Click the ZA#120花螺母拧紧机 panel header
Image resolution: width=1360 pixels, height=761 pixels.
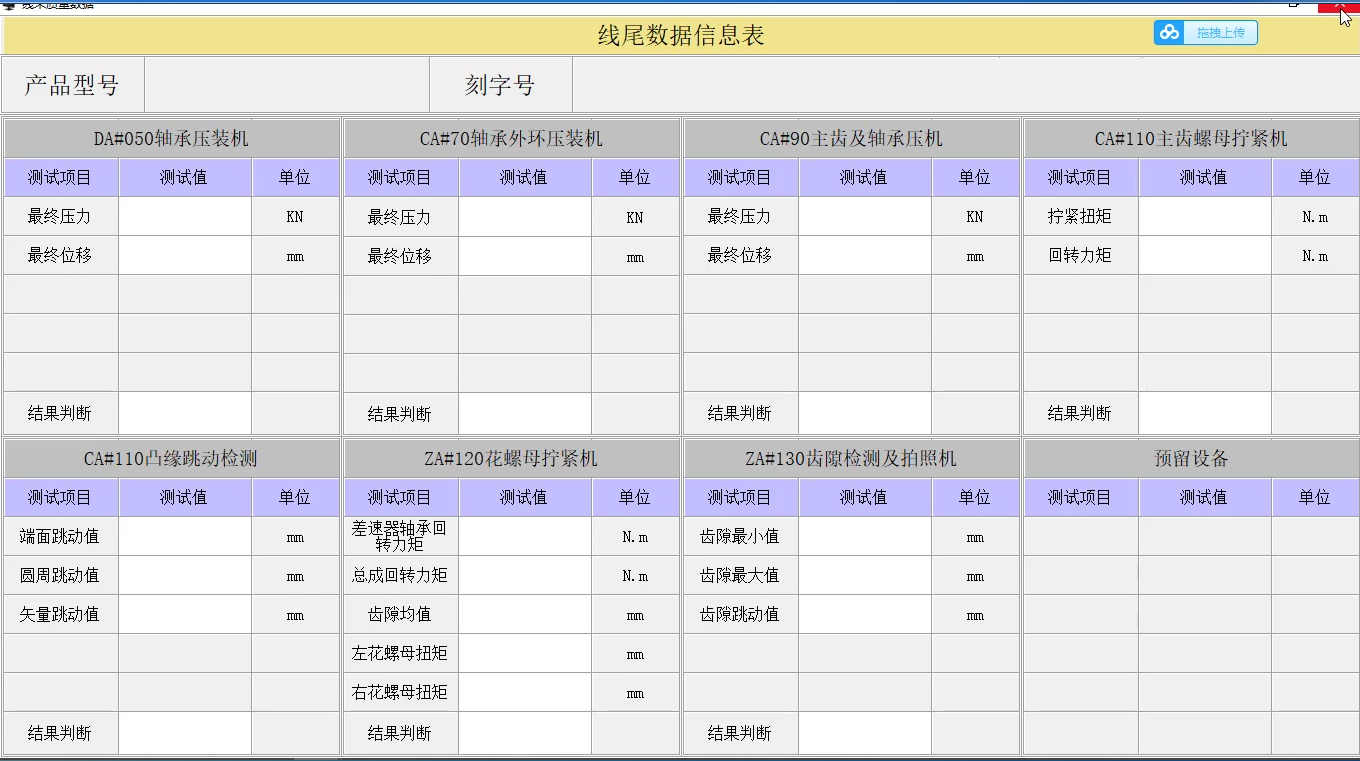pos(511,458)
